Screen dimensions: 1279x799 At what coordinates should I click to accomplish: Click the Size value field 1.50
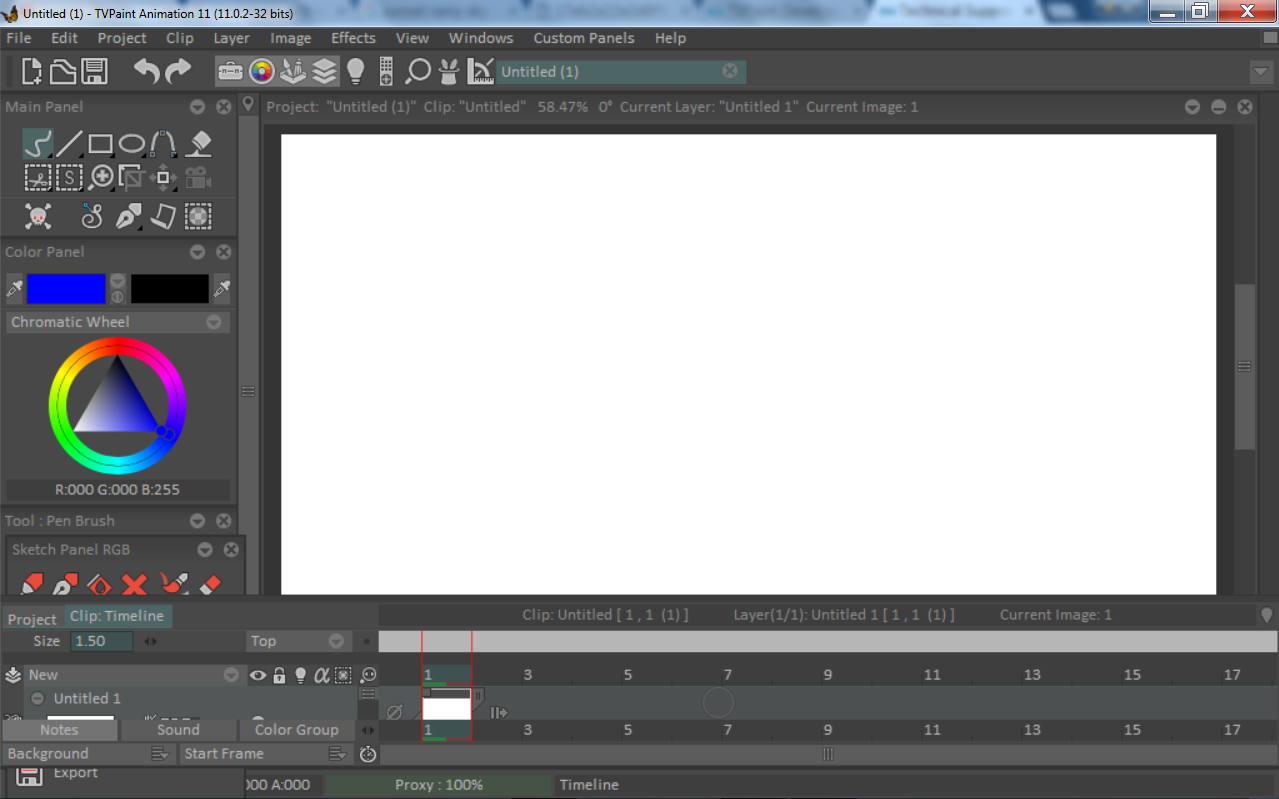click(103, 641)
